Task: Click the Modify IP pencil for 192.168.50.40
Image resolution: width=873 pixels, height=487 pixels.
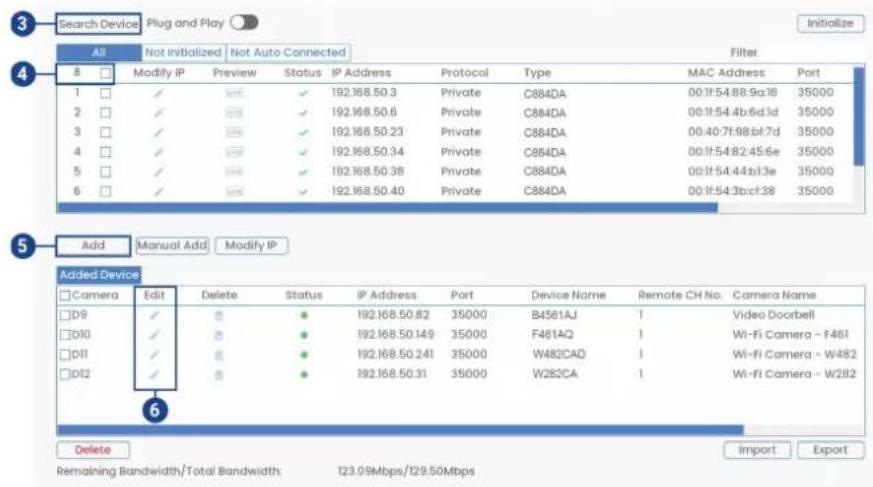Action: pos(159,191)
